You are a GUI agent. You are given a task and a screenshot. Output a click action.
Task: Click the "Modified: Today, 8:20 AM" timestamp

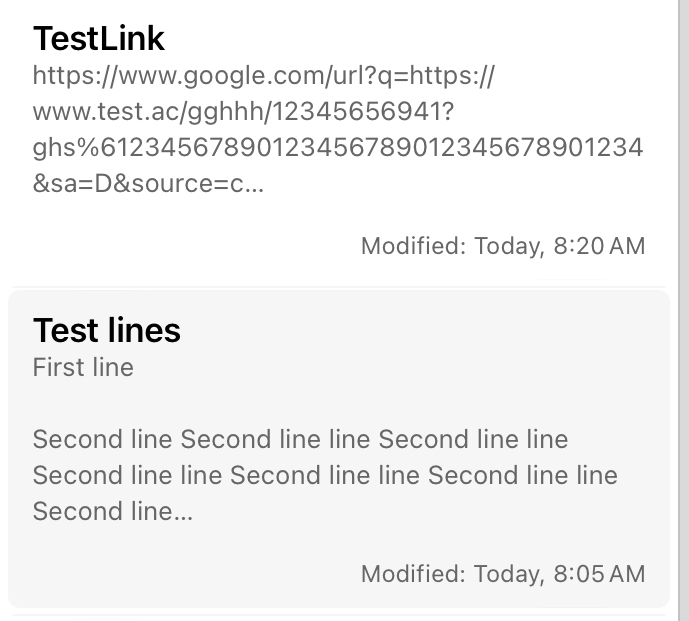point(503,246)
